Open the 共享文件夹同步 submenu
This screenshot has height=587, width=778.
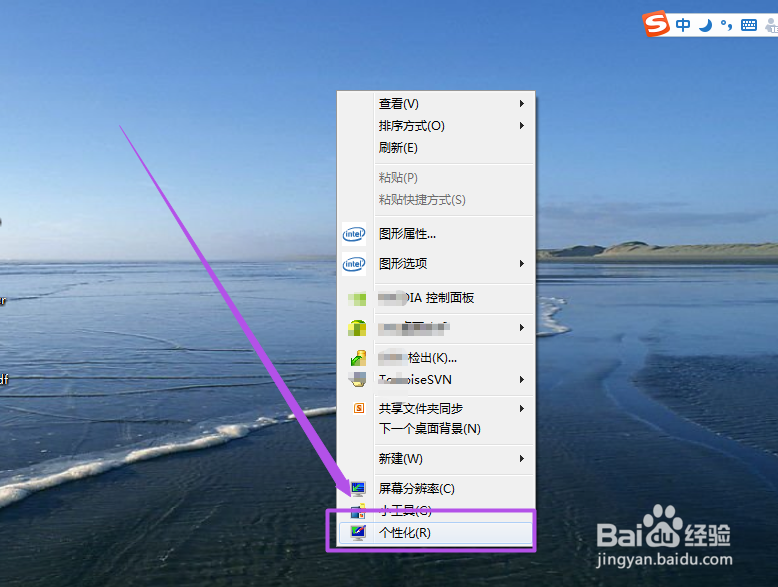pyautogui.click(x=436, y=408)
